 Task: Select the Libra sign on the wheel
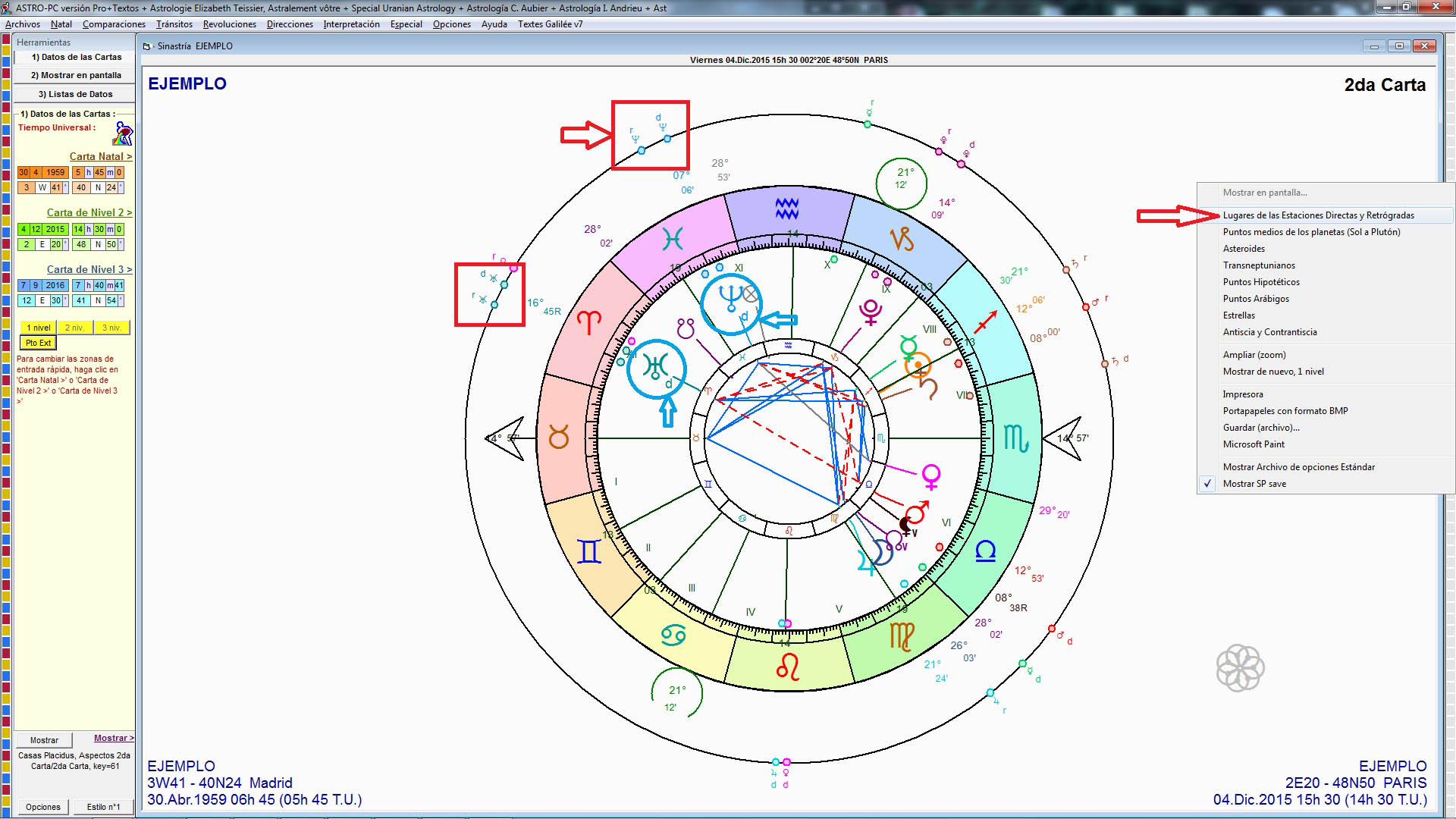point(985,551)
